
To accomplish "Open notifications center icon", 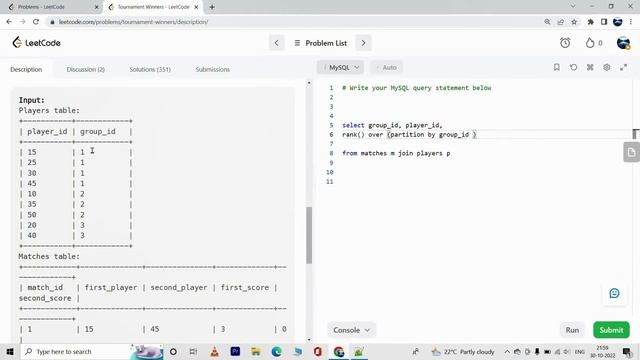I will pyautogui.click(x=627, y=351).
